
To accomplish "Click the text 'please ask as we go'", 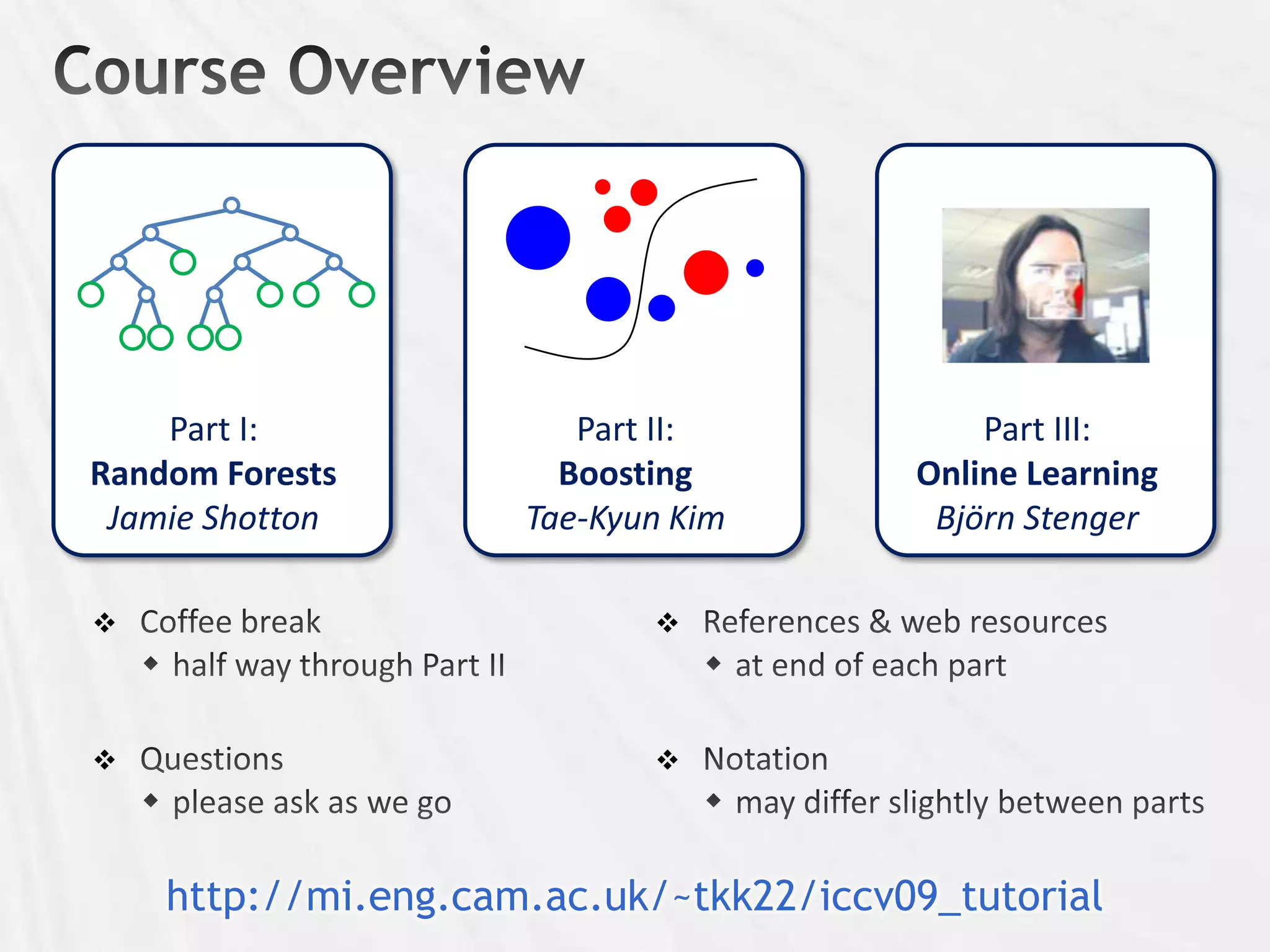I will point(312,803).
